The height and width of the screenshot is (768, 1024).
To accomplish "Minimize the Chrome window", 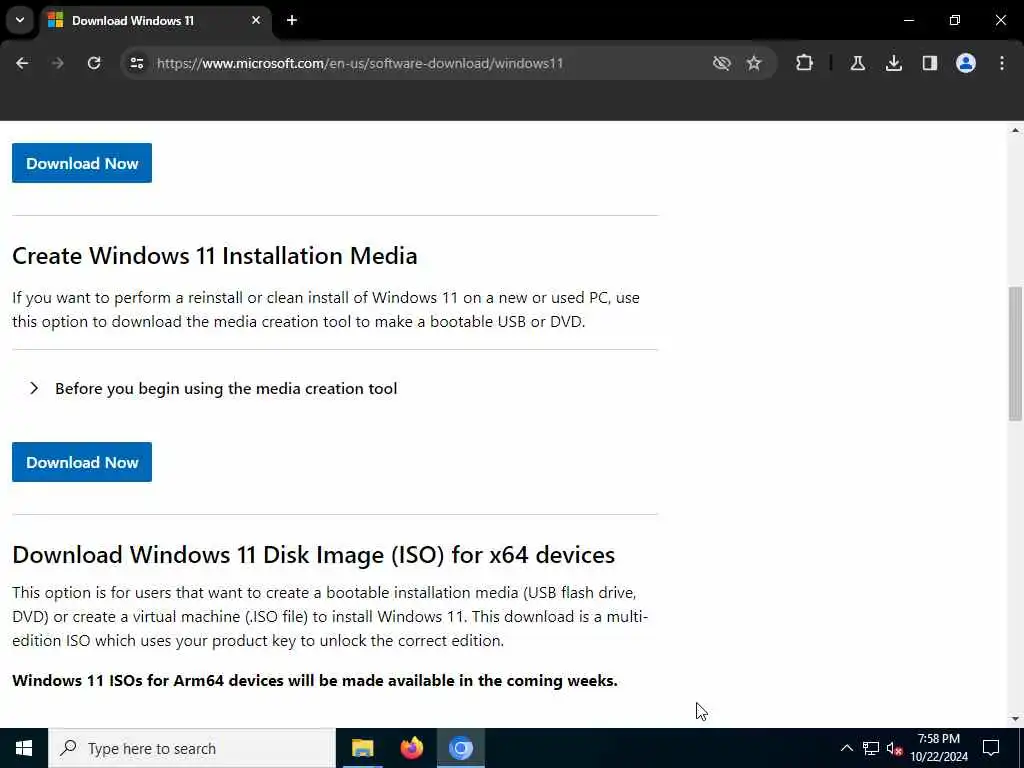I will click(908, 20).
